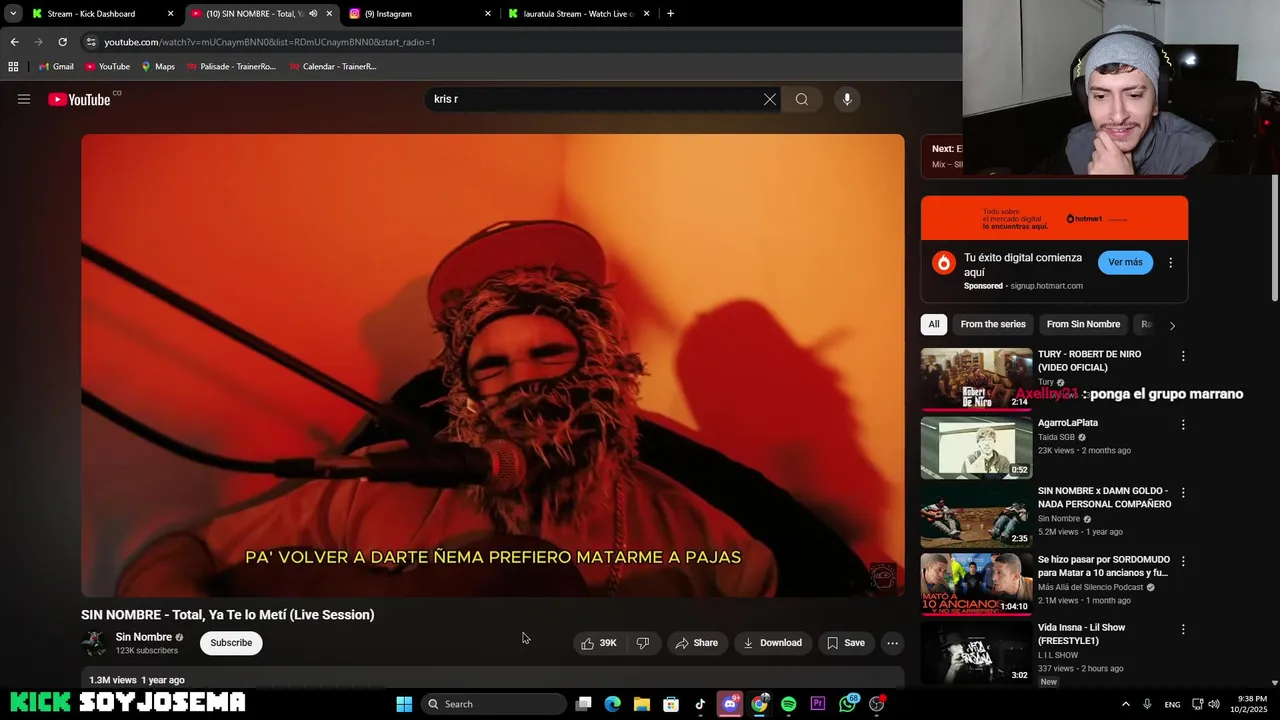Image resolution: width=1280 pixels, height=720 pixels.
Task: Open SIN NOMBRE x DAMN GOLDO video title
Action: (x=1104, y=497)
